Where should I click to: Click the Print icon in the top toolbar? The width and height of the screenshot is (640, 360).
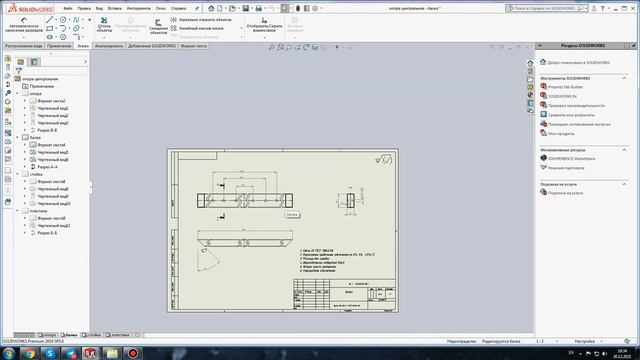pyautogui.click(x=258, y=8)
